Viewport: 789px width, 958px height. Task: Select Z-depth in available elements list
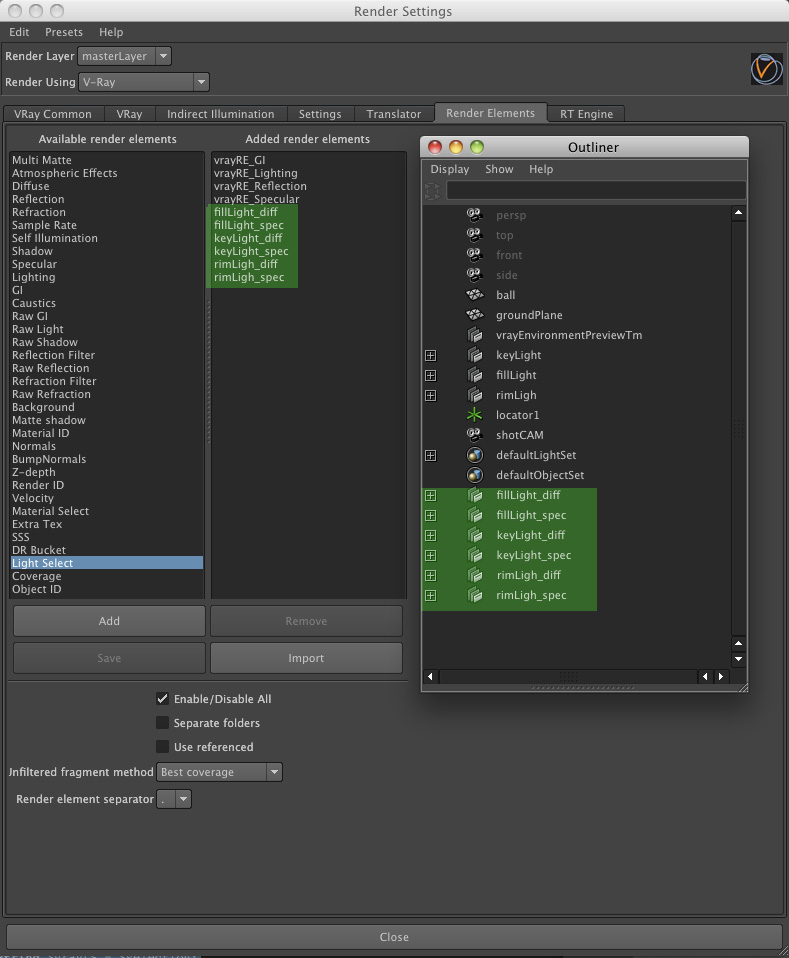pos(107,472)
